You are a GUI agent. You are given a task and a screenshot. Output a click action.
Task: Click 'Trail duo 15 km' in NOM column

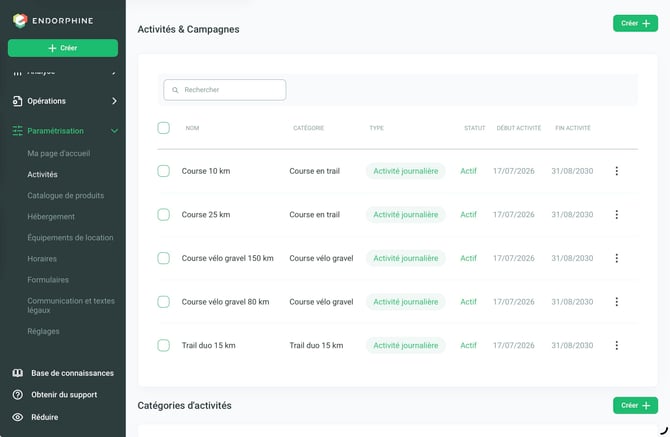coord(209,345)
